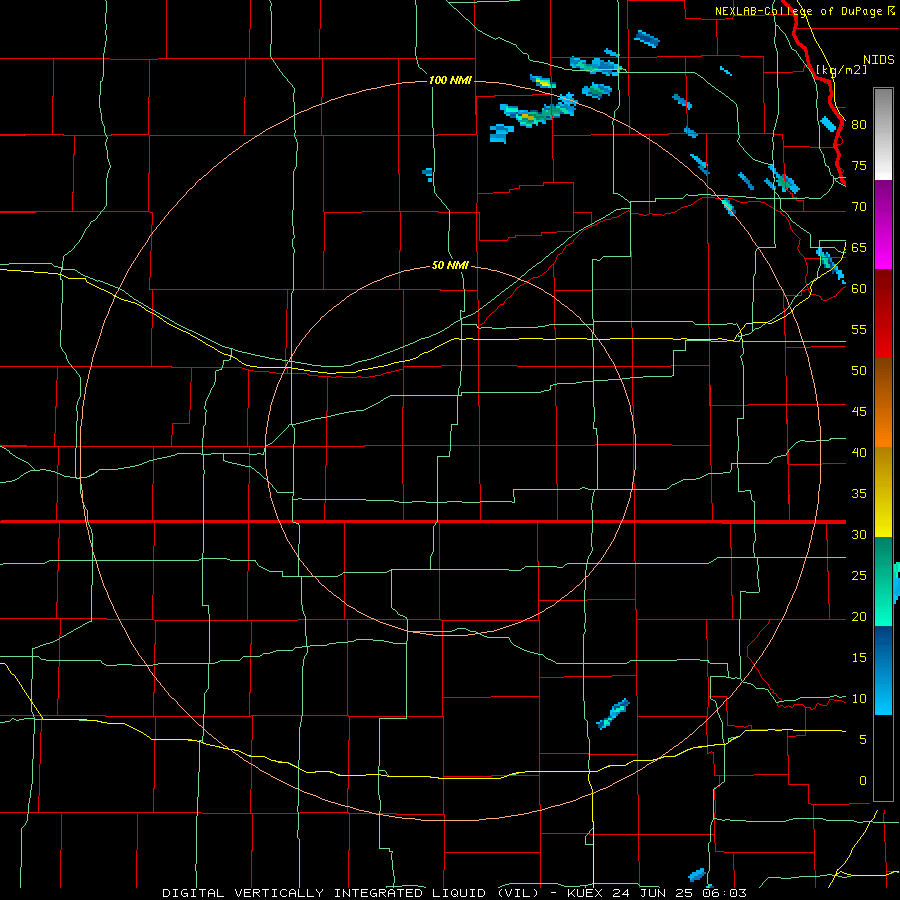The width and height of the screenshot is (900, 900).
Task: Click the isolated radar echo south of state line
Action: (x=613, y=714)
